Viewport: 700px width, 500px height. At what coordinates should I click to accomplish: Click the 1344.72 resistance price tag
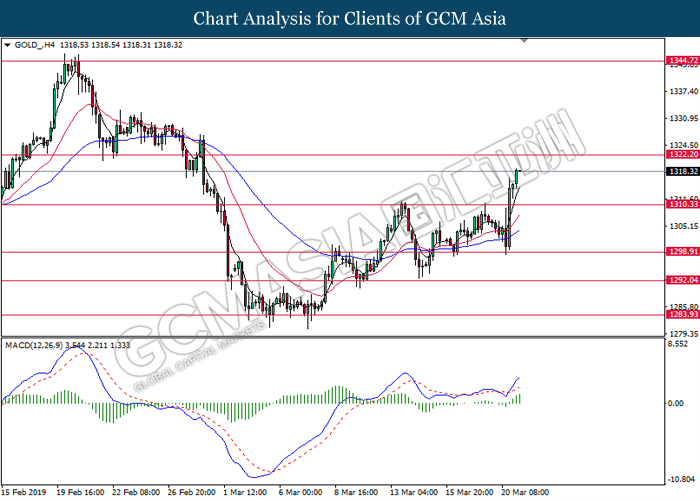(681, 61)
